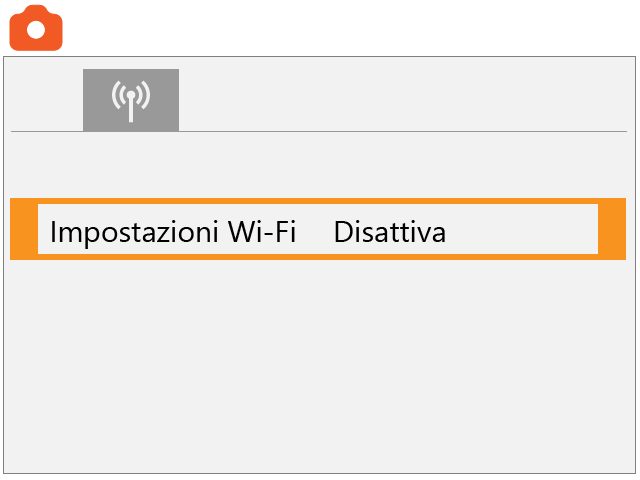The height and width of the screenshot is (480, 640).
Task: Tap the wireless signal icon
Action: pos(131,100)
